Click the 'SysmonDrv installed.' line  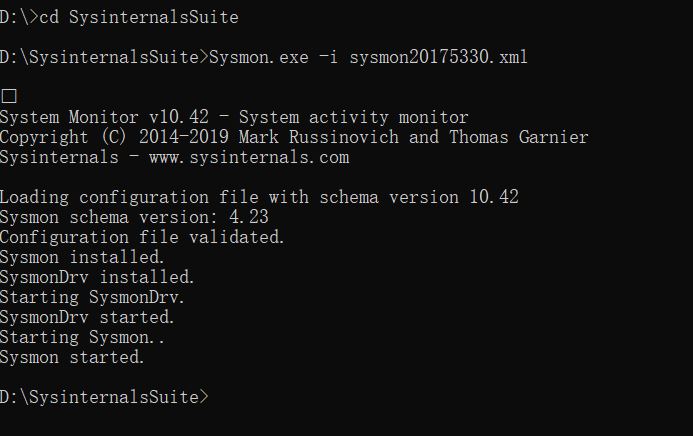pyautogui.click(x=97, y=277)
